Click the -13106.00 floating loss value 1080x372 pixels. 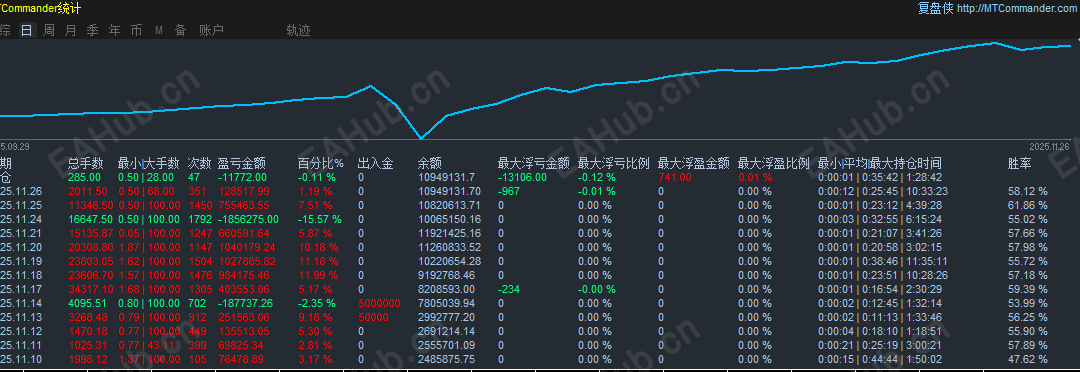click(x=522, y=177)
